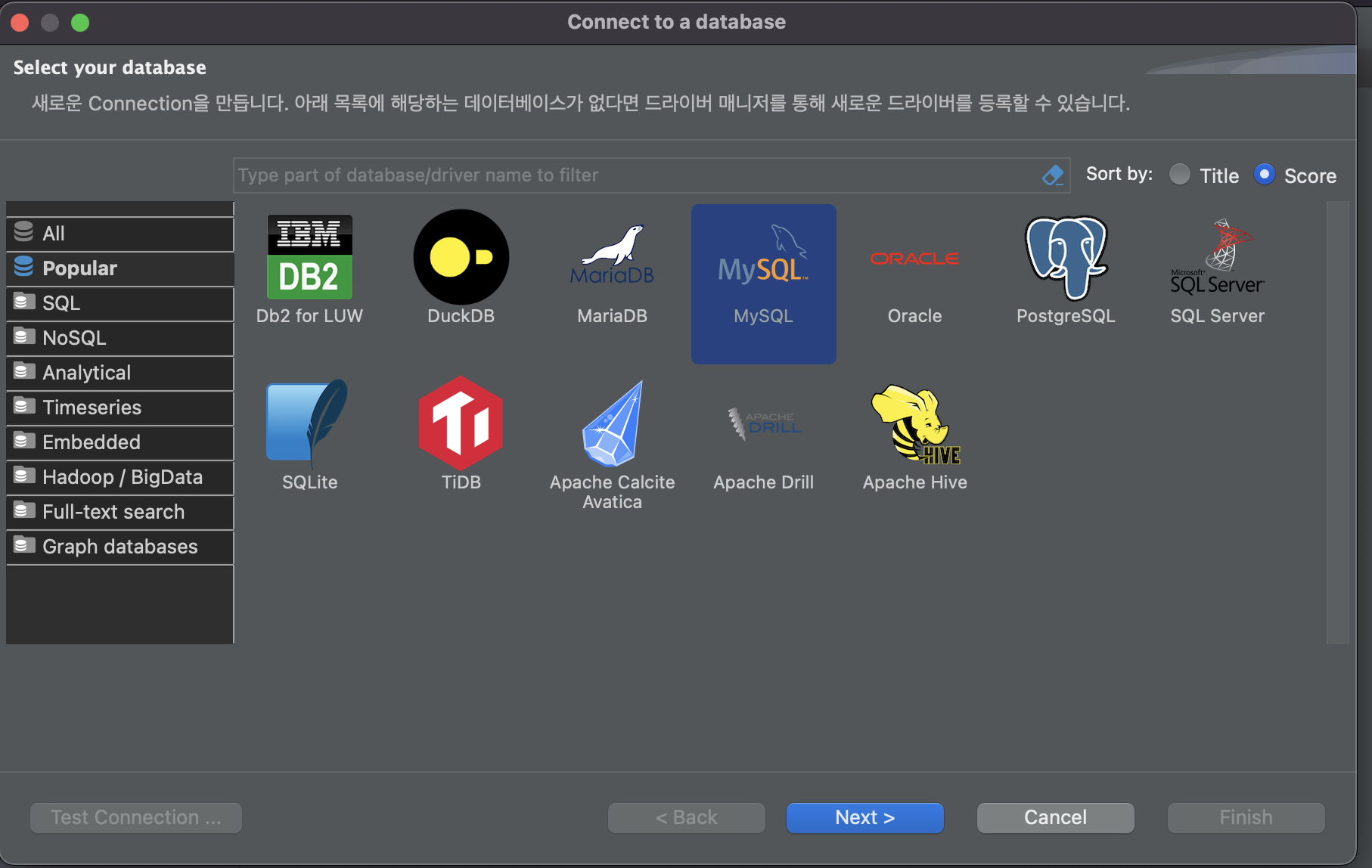The height and width of the screenshot is (868, 1372).
Task: Select the PostgreSQL elephant icon
Action: click(1066, 257)
